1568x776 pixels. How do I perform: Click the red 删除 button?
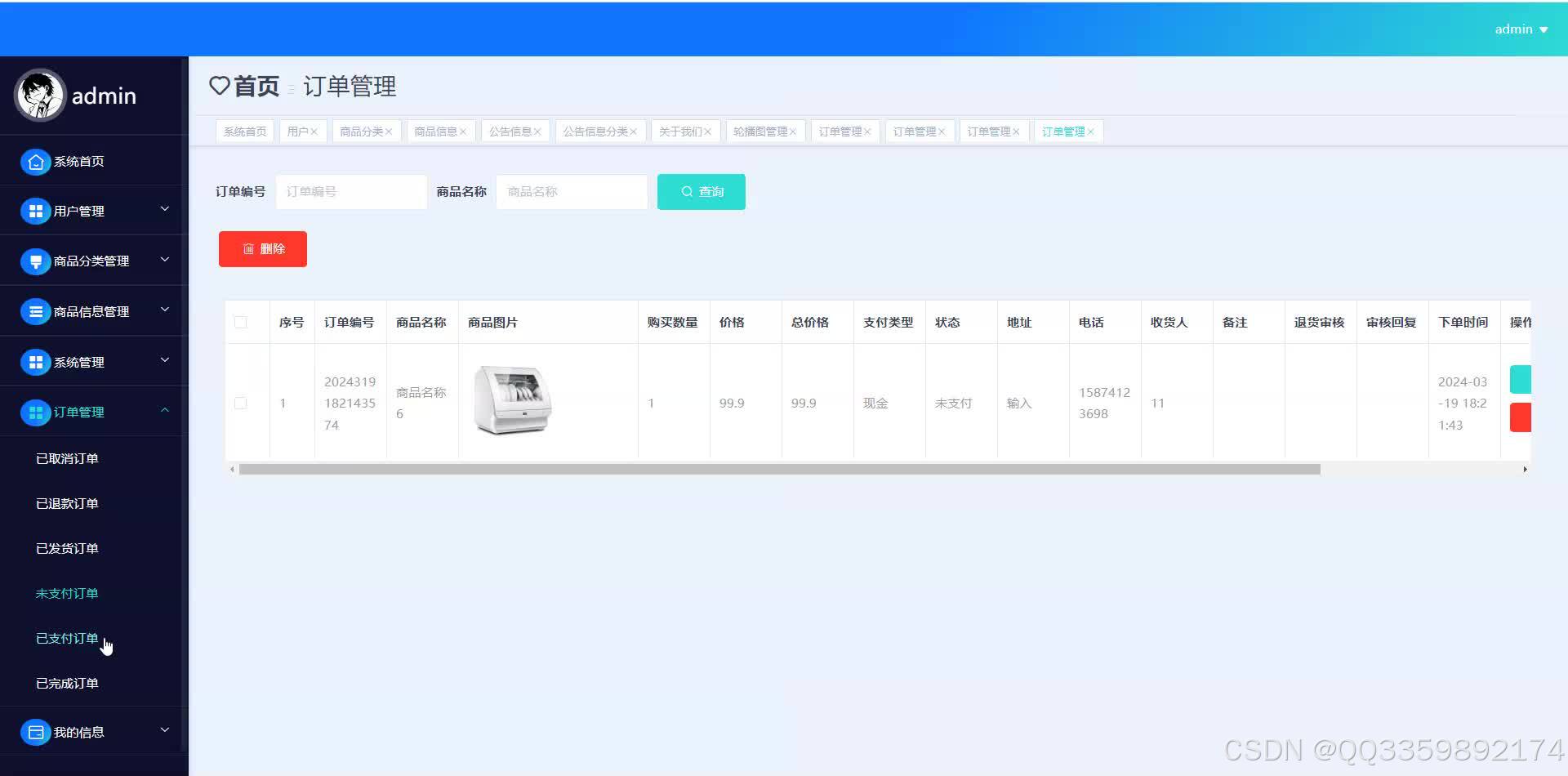point(263,249)
